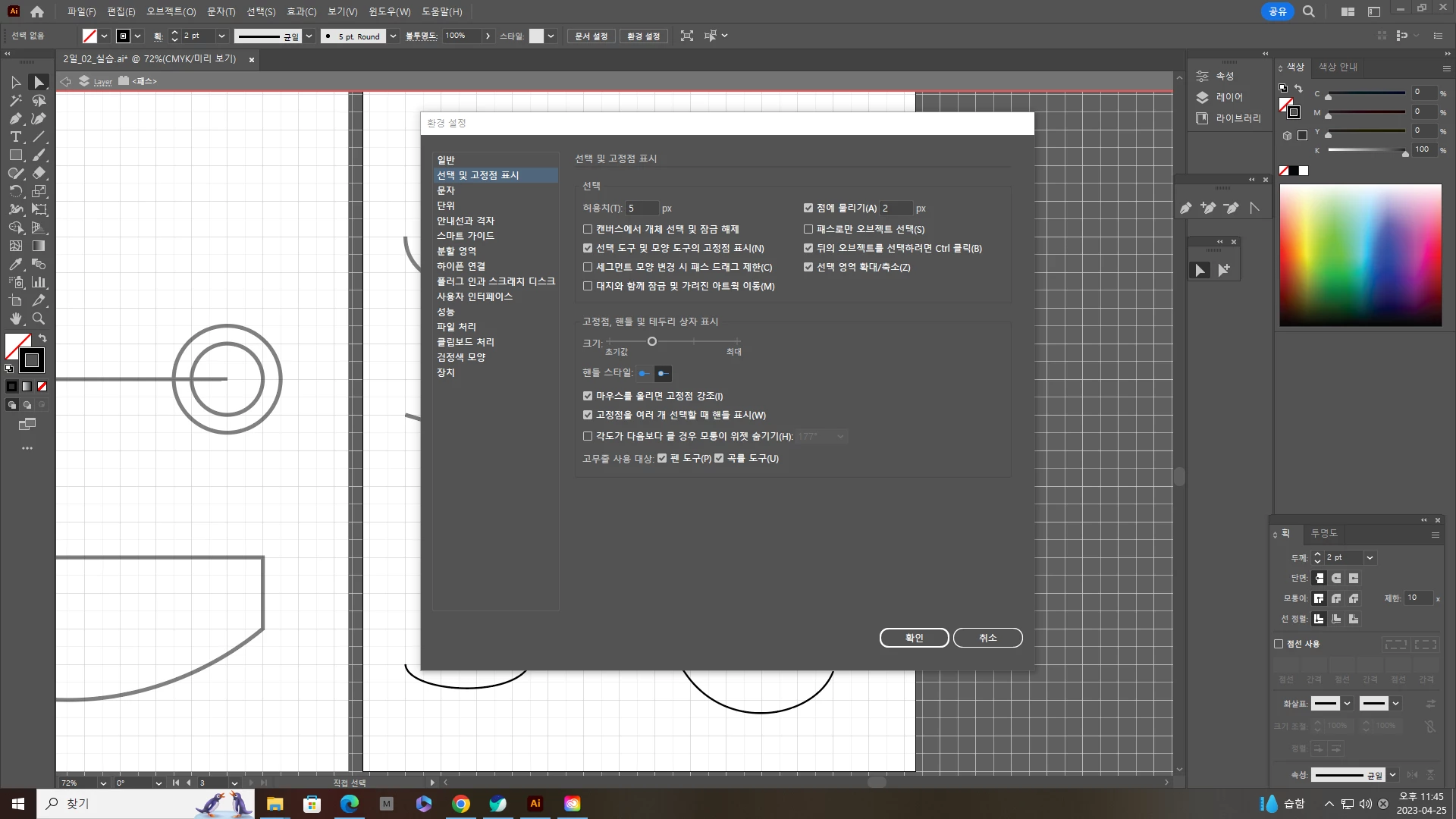
Task: Open the zoom level 72% dropdown
Action: (103, 783)
